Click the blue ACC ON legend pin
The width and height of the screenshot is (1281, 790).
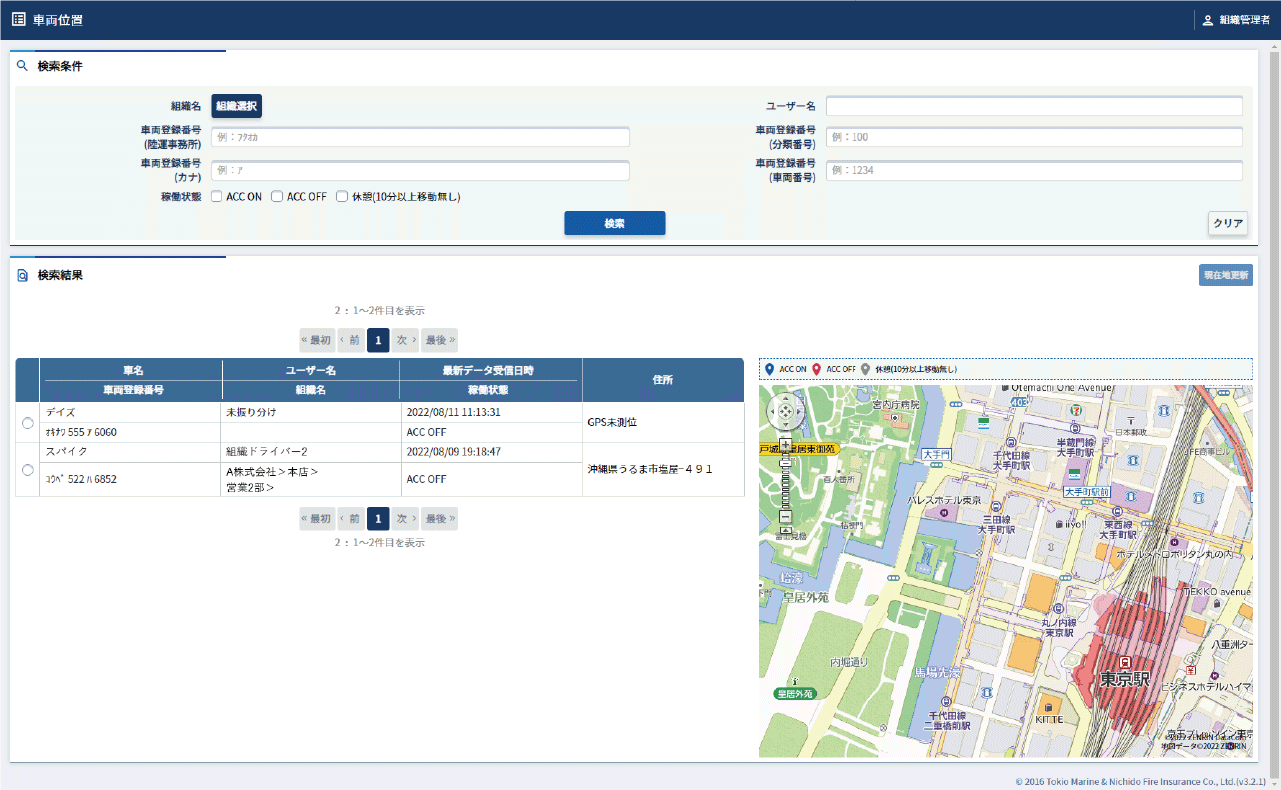click(769, 369)
